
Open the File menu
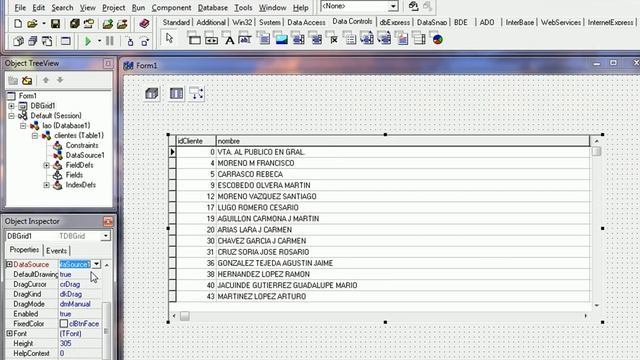(x=20, y=8)
